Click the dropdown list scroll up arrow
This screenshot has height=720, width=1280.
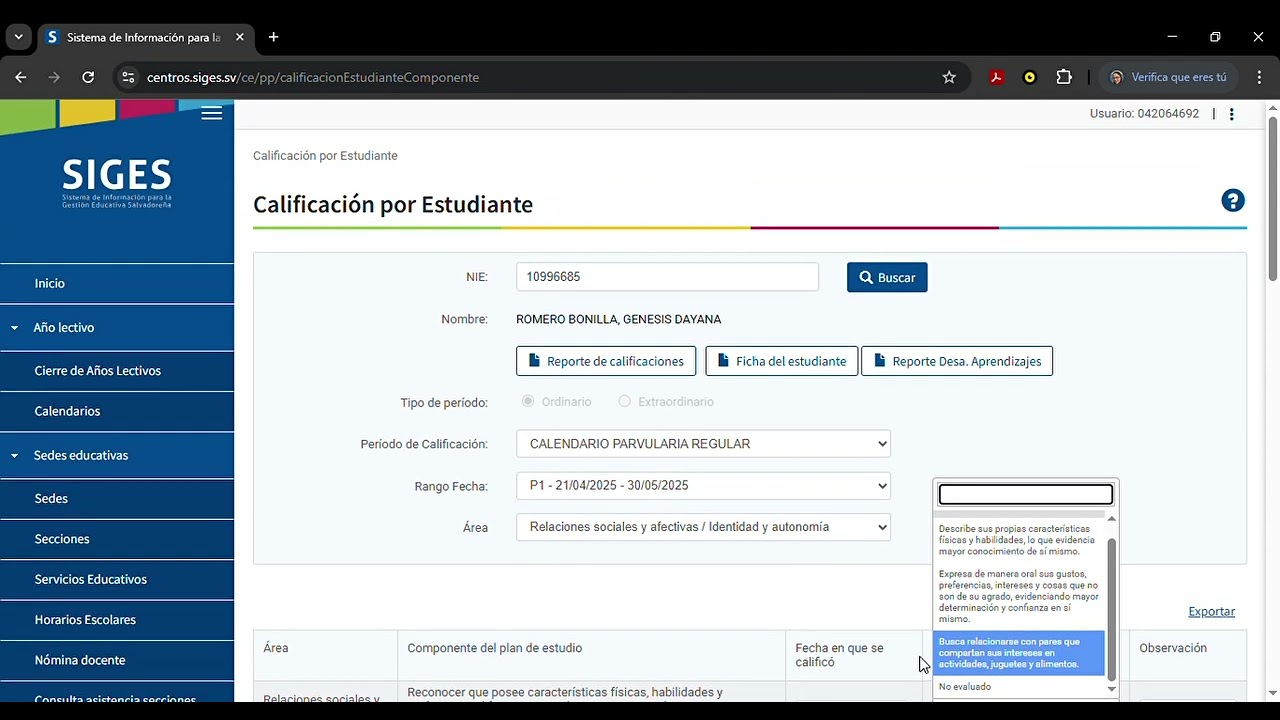coord(1111,519)
